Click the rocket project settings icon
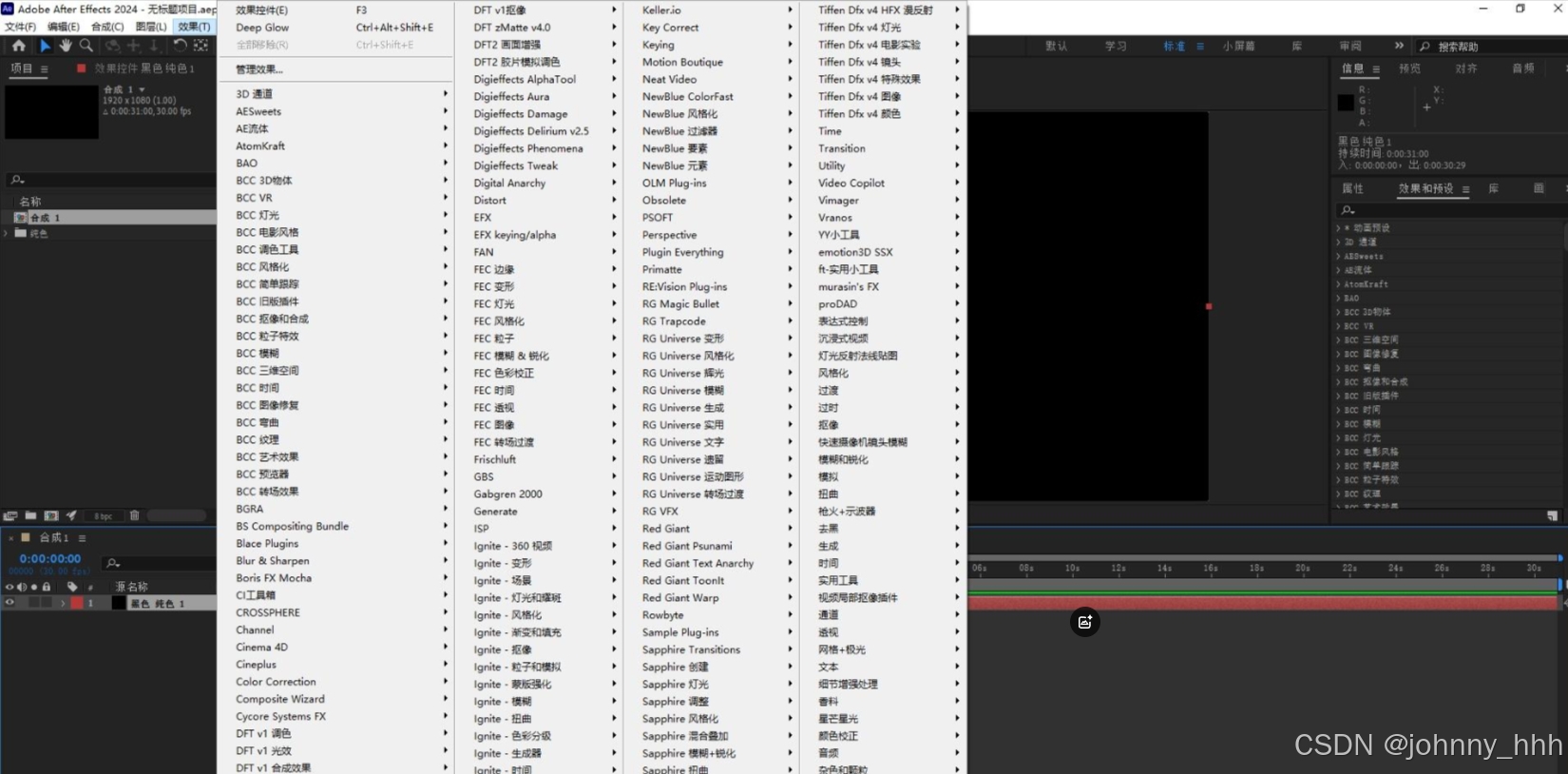 pyautogui.click(x=71, y=515)
